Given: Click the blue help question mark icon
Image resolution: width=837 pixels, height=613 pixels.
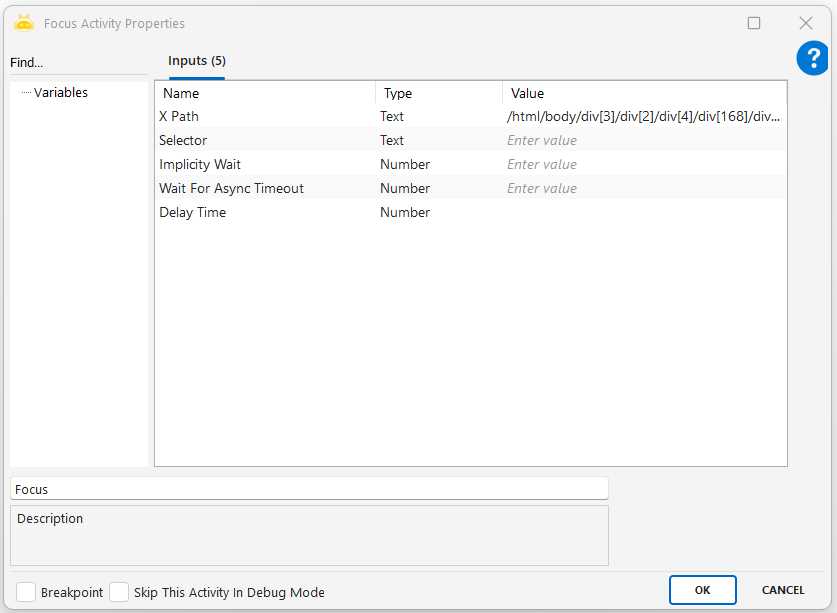Looking at the screenshot, I should tap(812, 58).
